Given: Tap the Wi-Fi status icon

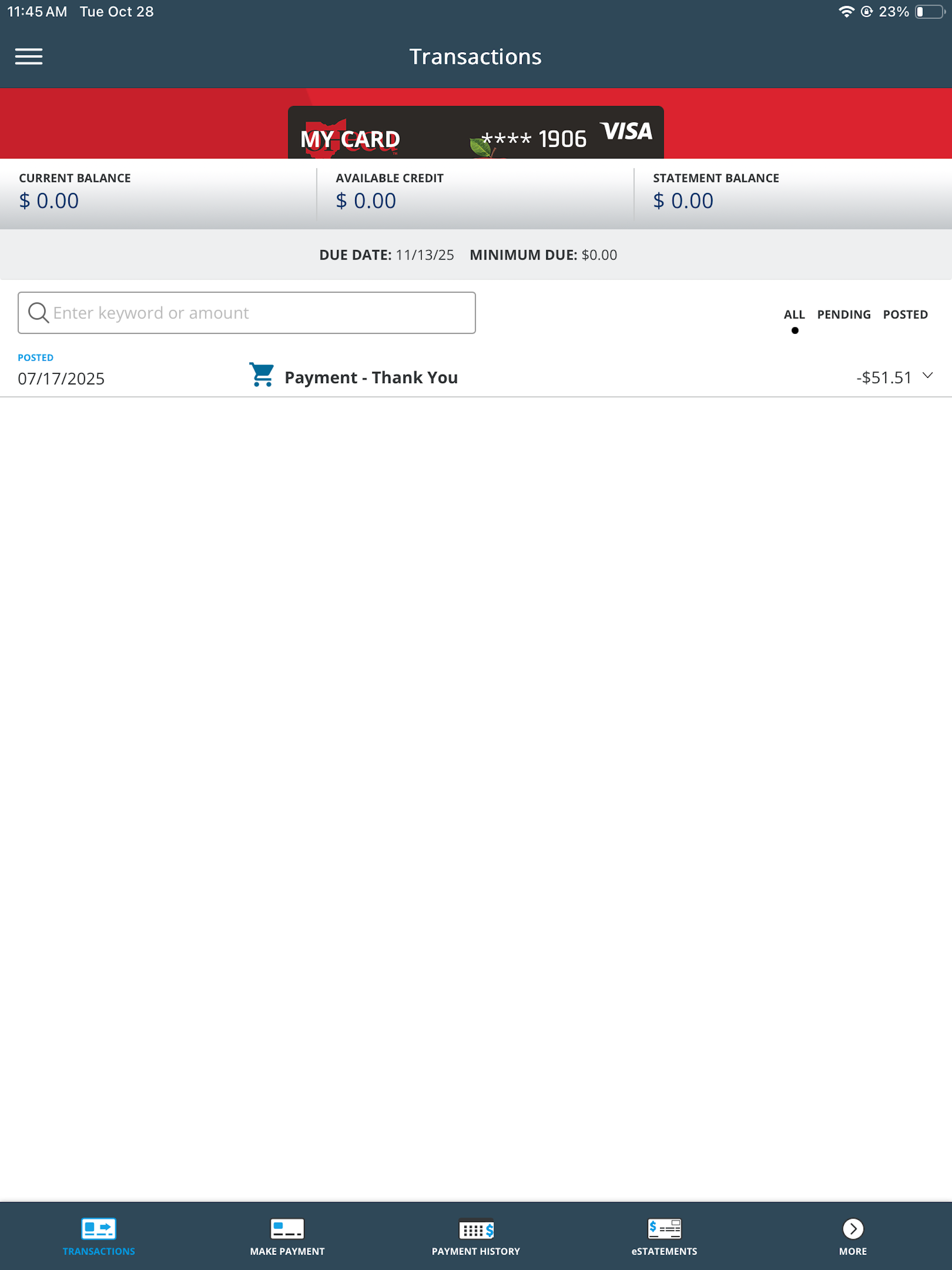Looking at the screenshot, I should 846,12.
